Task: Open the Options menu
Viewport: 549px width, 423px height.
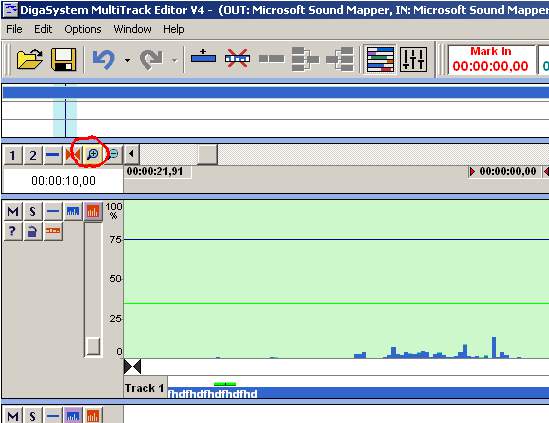Action: [83, 29]
